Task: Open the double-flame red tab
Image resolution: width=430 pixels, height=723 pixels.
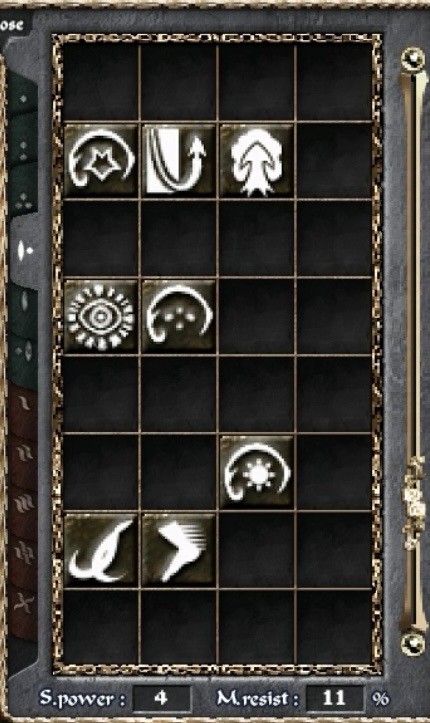Action: pyautogui.click(x=23, y=454)
